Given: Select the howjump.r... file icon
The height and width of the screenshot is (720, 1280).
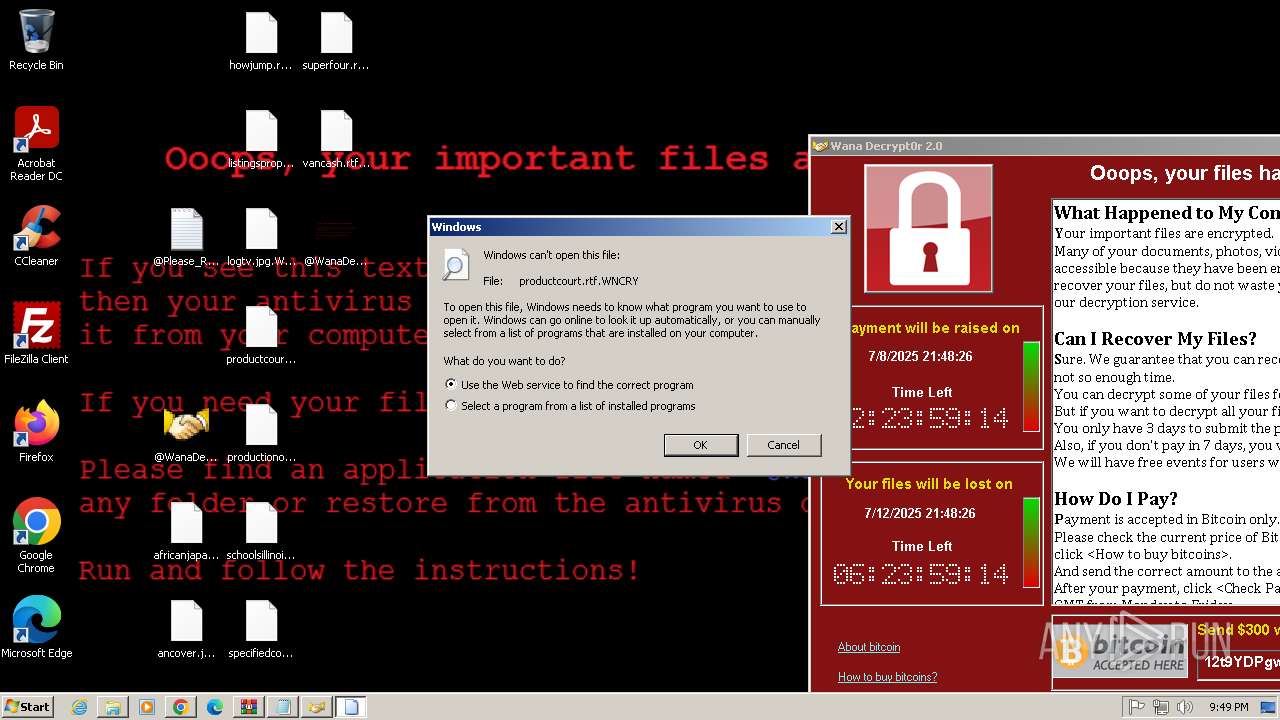Looking at the screenshot, I should click(261, 41).
